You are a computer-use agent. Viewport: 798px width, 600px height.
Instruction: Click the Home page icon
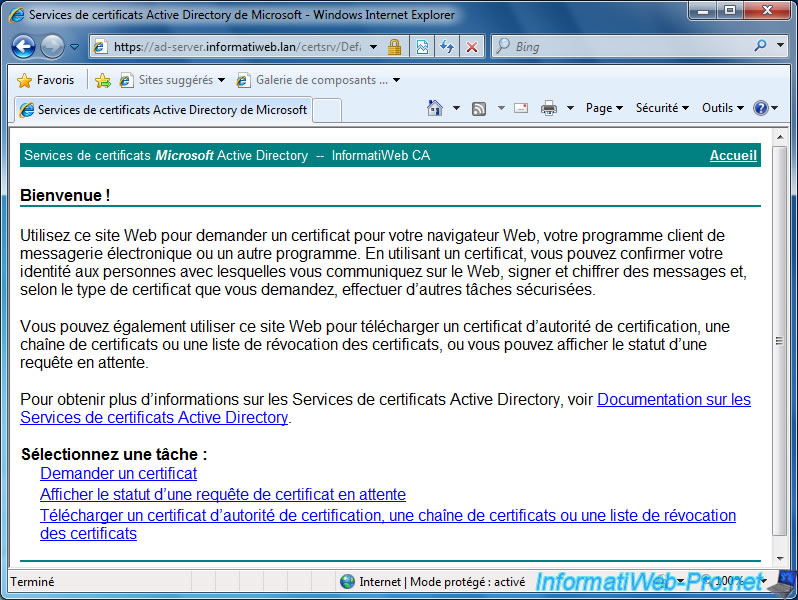[435, 108]
